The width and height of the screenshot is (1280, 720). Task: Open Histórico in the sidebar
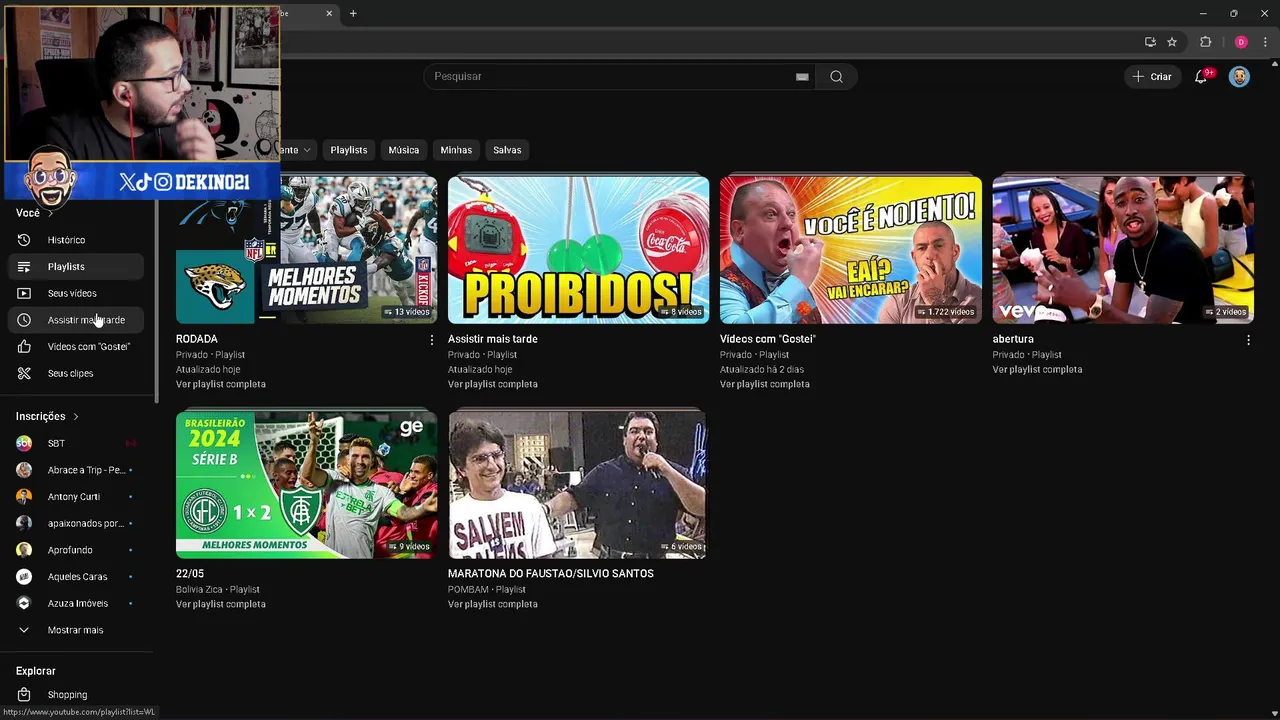pyautogui.click(x=75, y=240)
